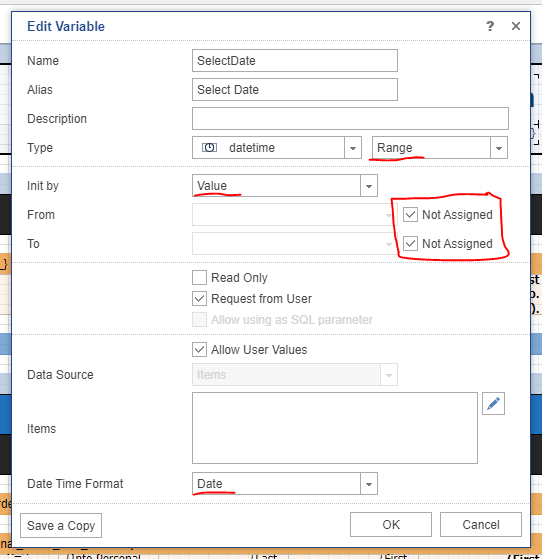
Task: Click the Alias field with Select Date
Action: pos(295,89)
